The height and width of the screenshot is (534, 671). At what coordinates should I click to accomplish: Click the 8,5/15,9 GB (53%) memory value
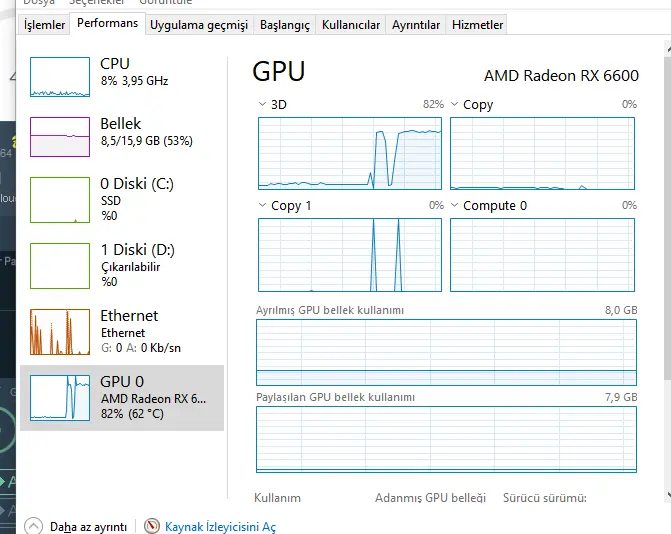147,141
